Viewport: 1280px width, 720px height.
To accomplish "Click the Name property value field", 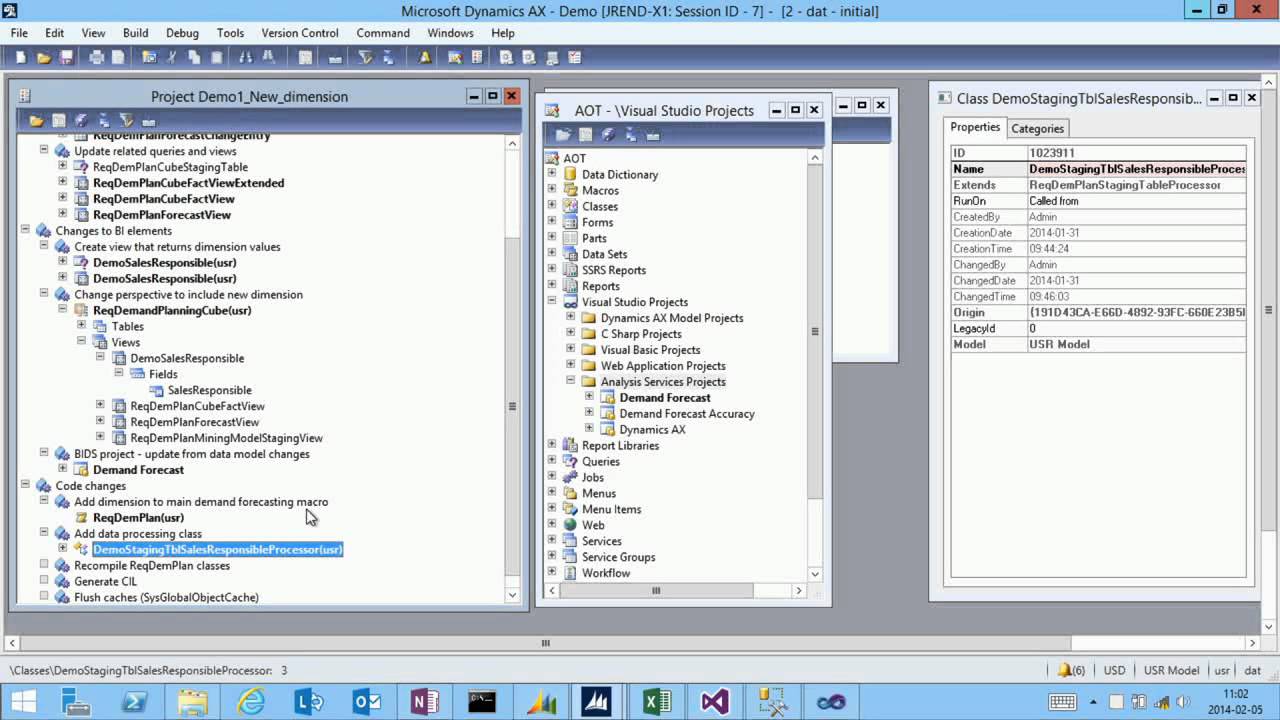I will click(1136, 169).
